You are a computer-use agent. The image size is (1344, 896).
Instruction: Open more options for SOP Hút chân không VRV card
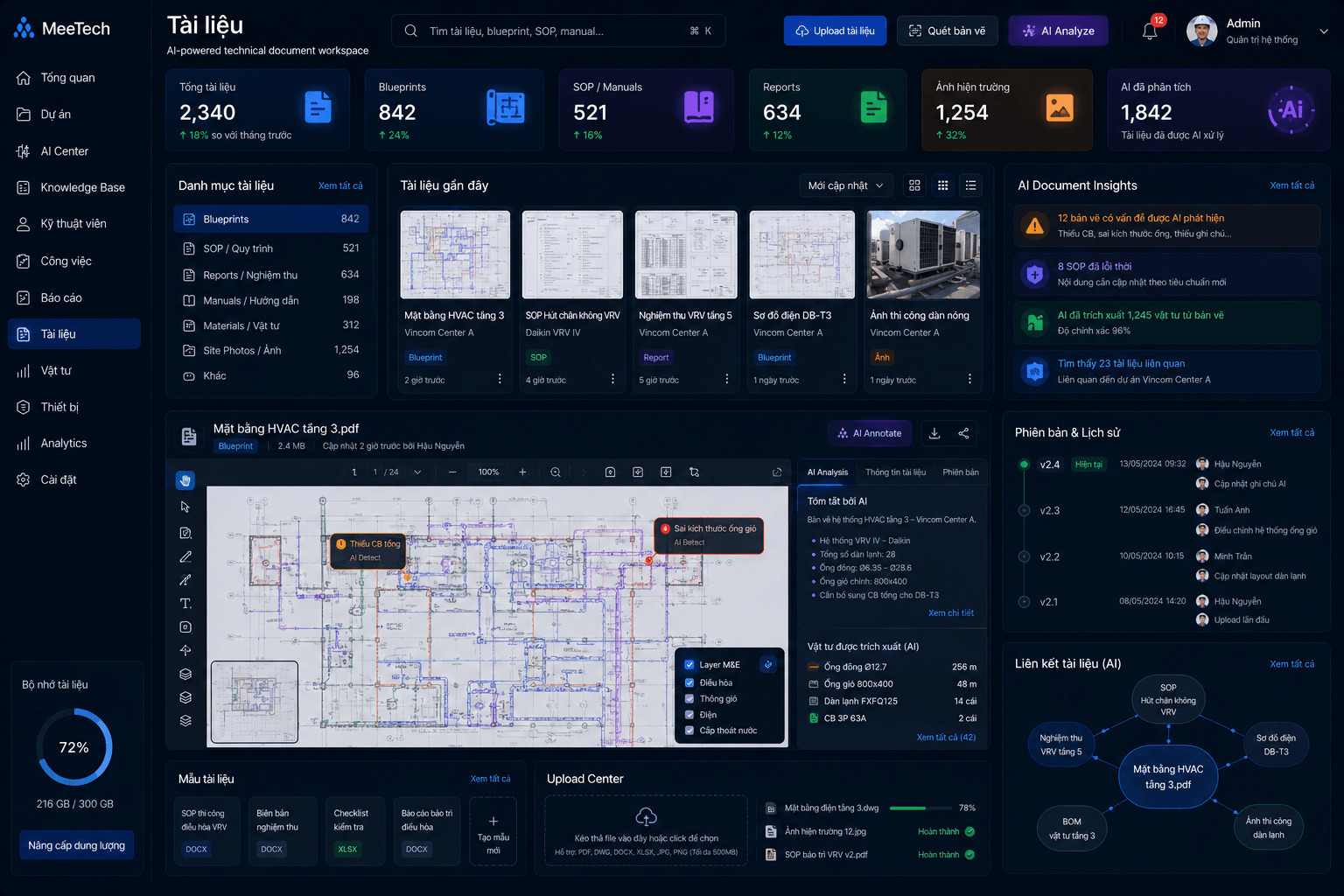click(x=612, y=379)
